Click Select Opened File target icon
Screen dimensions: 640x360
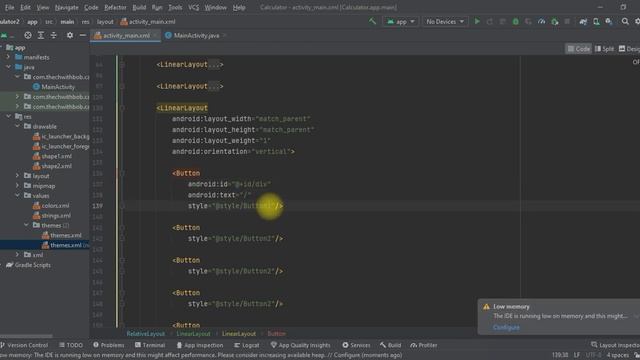28,36
